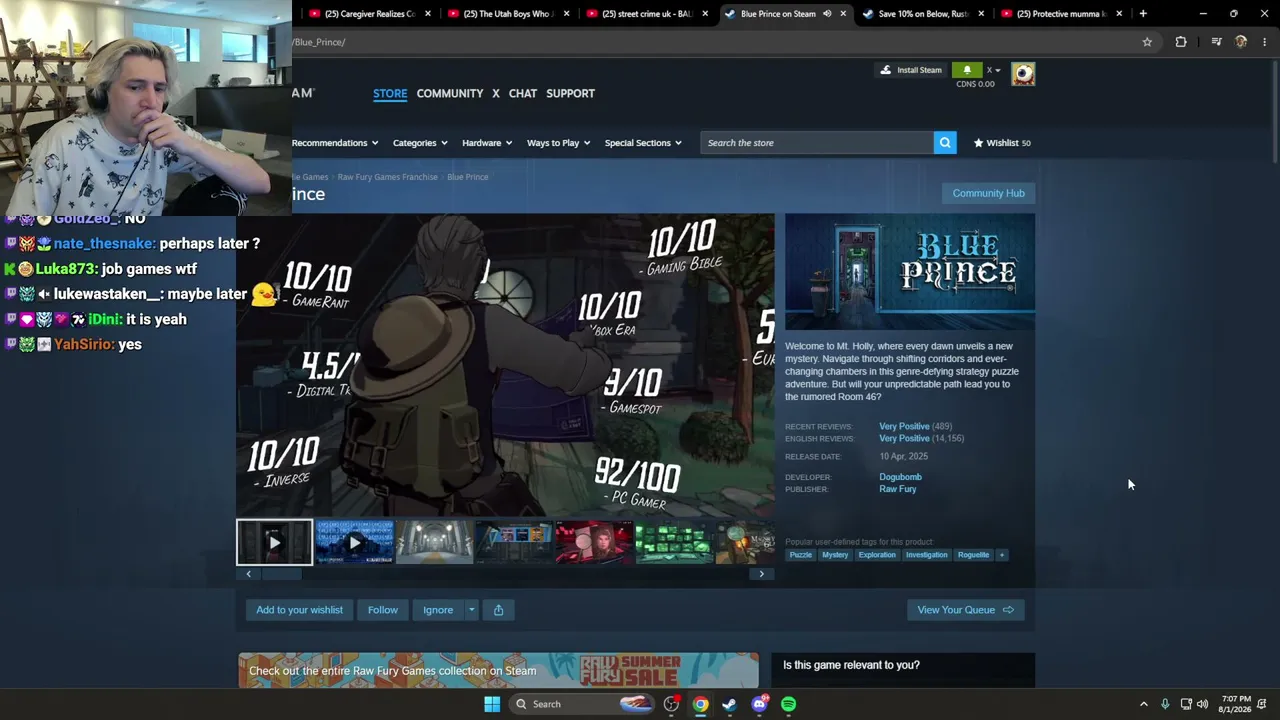
Task: Open Google Chrome from the taskbar
Action: (x=701, y=704)
